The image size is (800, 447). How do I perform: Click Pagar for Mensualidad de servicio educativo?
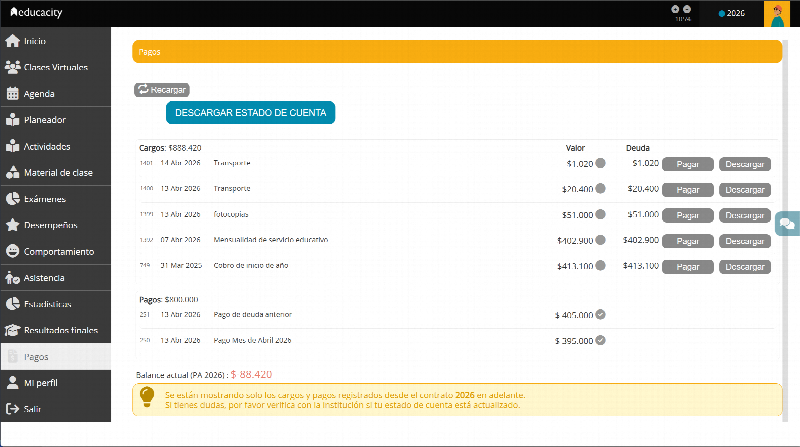[687, 241]
